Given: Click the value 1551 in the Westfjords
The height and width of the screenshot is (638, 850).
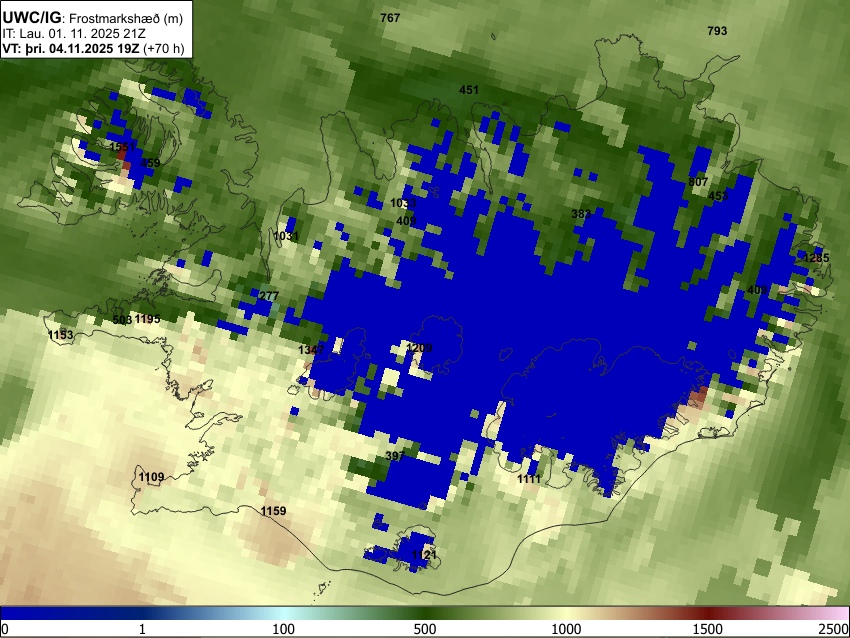Looking at the screenshot, I should coord(123,147).
